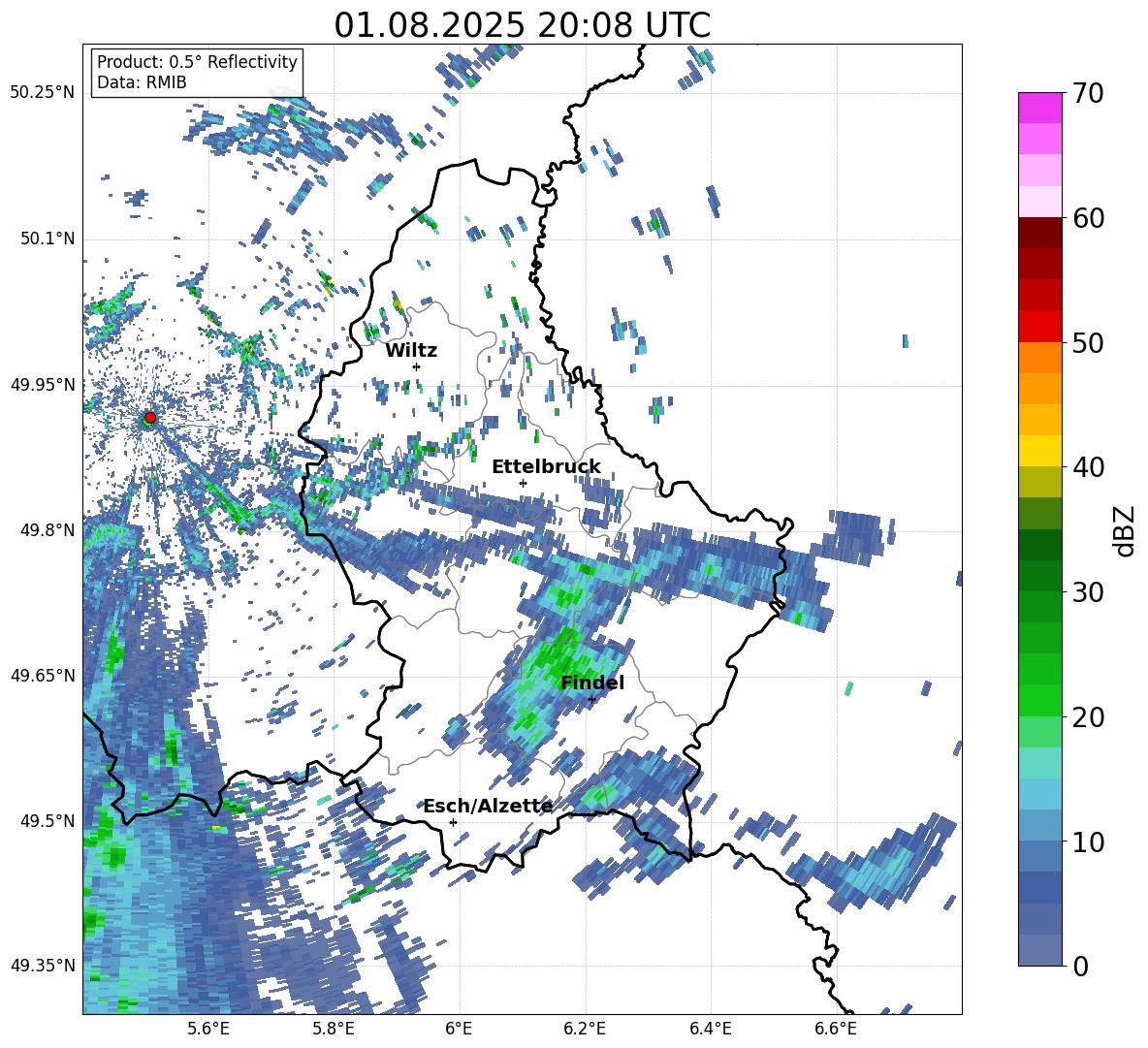Image resolution: width=1148 pixels, height=1048 pixels.
Task: Click the 6.2°E longitude label
Action: point(585,1029)
